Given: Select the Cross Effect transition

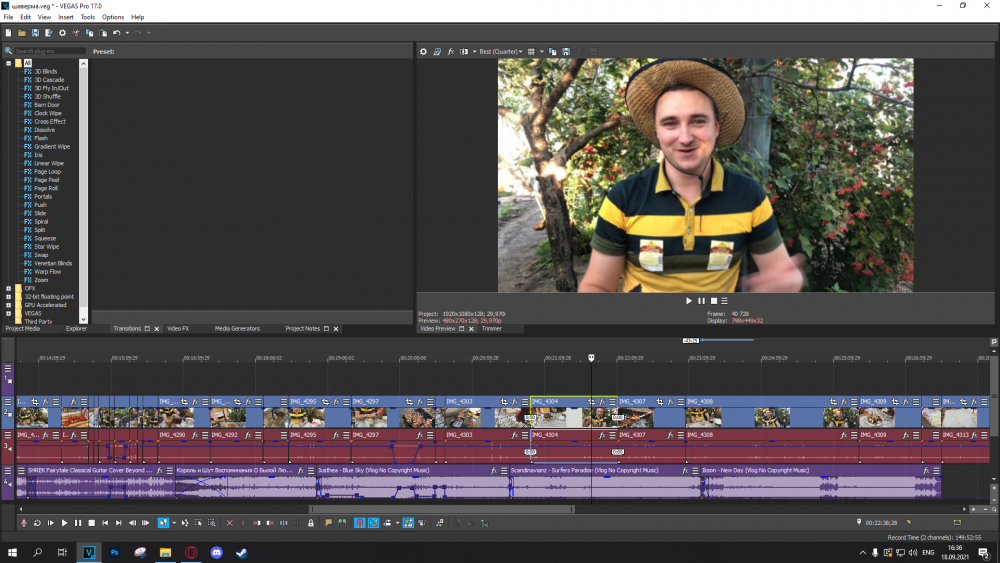Looking at the screenshot, I should (49, 121).
